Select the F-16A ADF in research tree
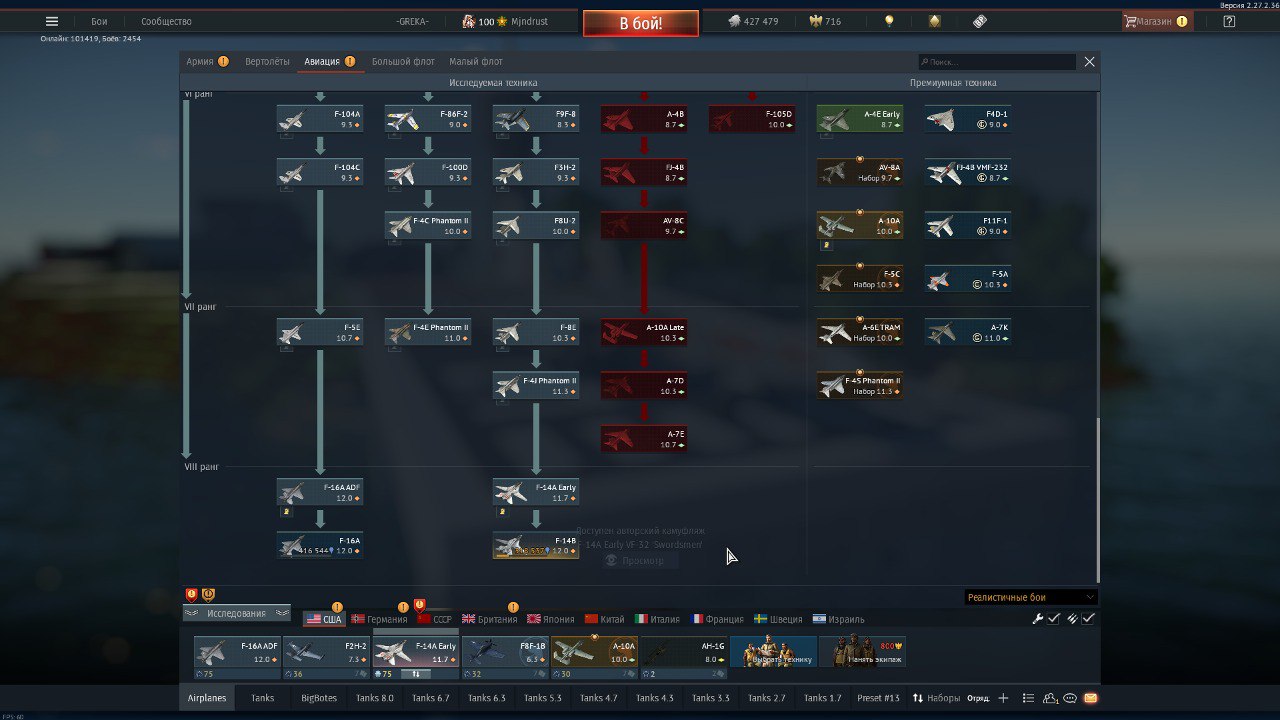Viewport: 1280px width, 720px height. tap(320, 492)
